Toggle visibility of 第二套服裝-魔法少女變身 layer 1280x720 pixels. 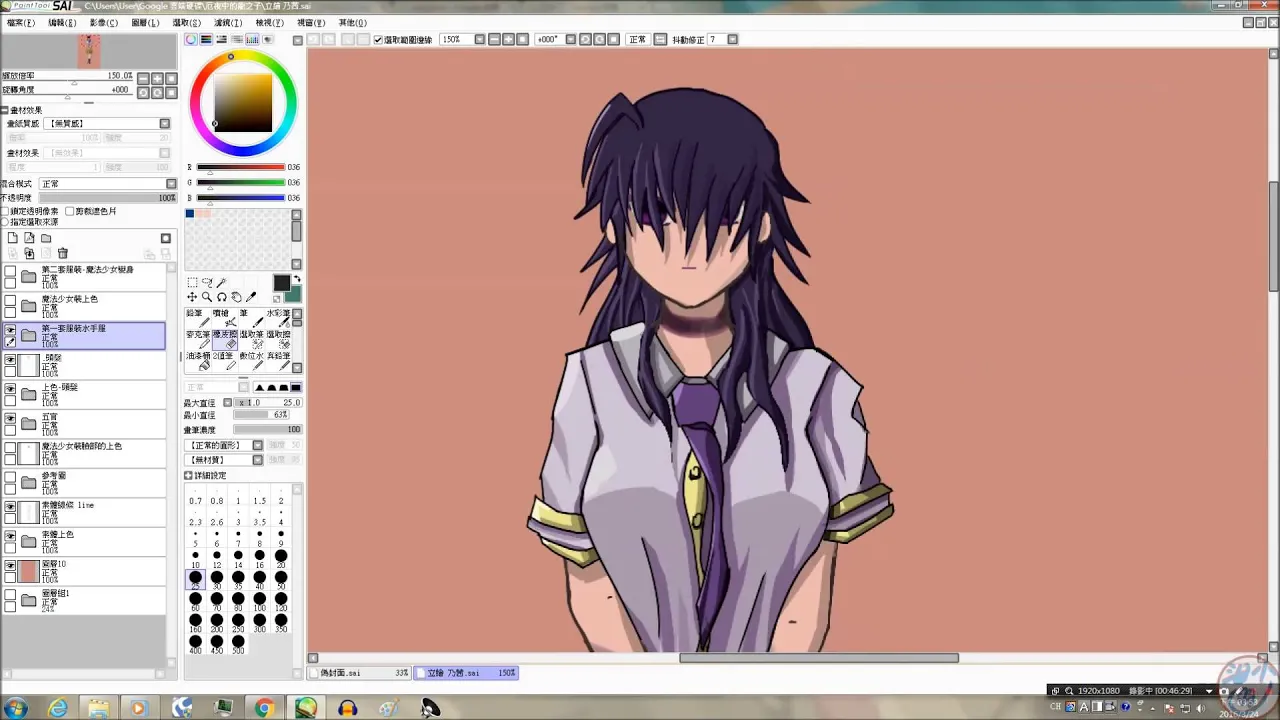(x=10, y=273)
